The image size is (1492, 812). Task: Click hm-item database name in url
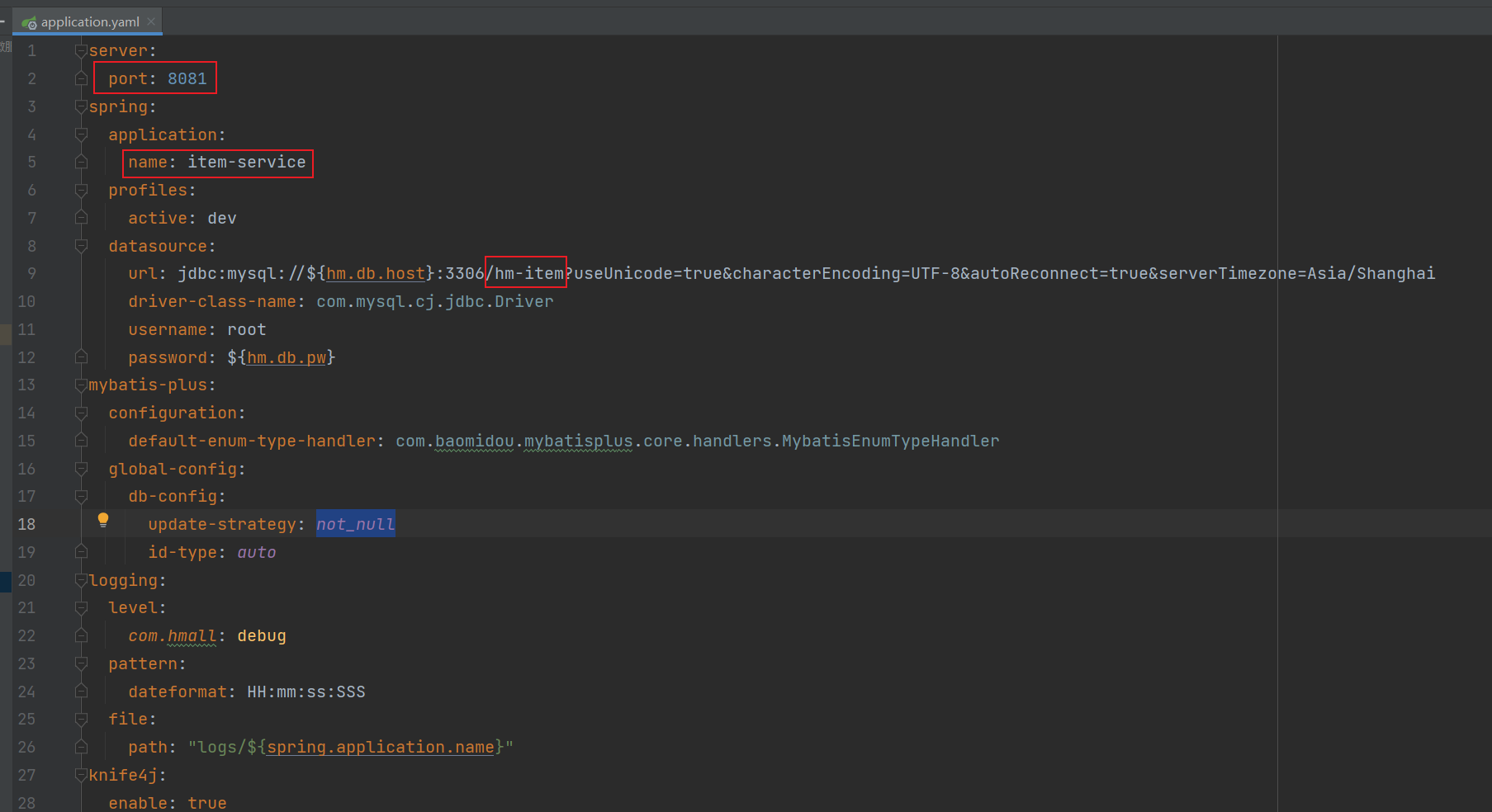click(x=529, y=274)
